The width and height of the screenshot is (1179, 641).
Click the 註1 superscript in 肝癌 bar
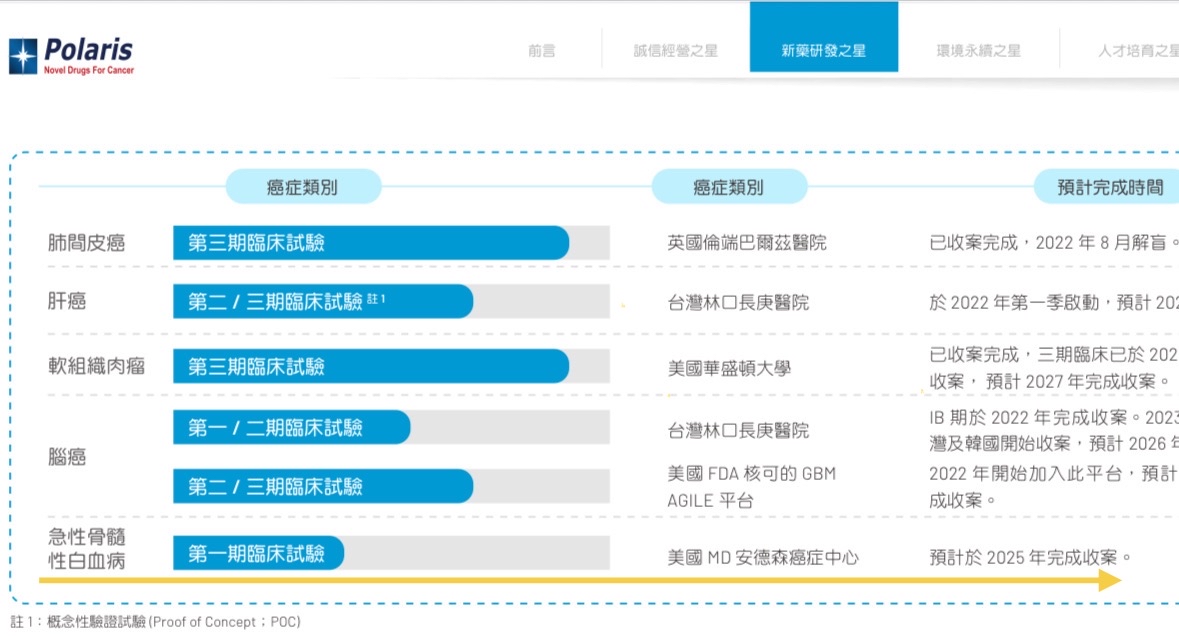(x=376, y=299)
